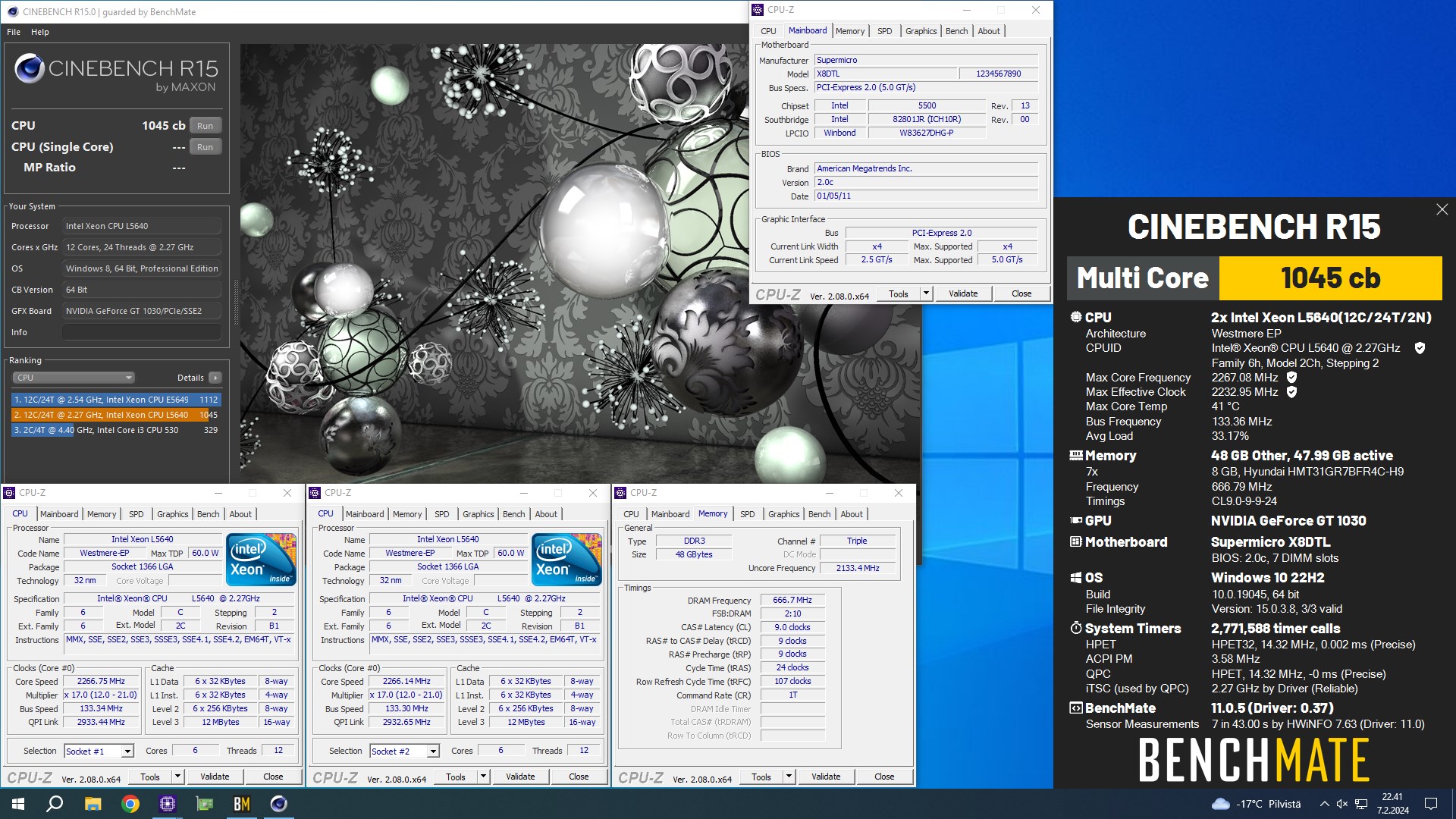Open Graphics tab in Socket #2 CPU-Z
Viewport: 1456px width, 819px height.
[x=478, y=514]
